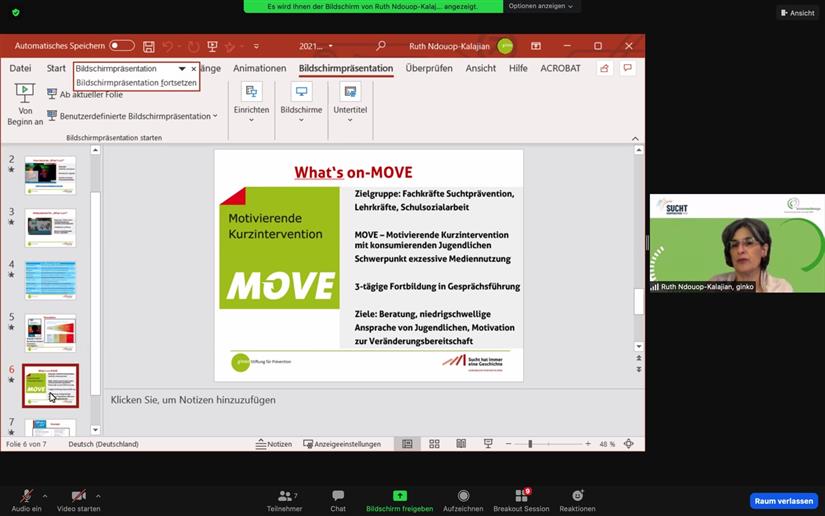Open the Bildschirmpräsentation popup dropdown arrow
This screenshot has height=516, width=825.
click(182, 69)
